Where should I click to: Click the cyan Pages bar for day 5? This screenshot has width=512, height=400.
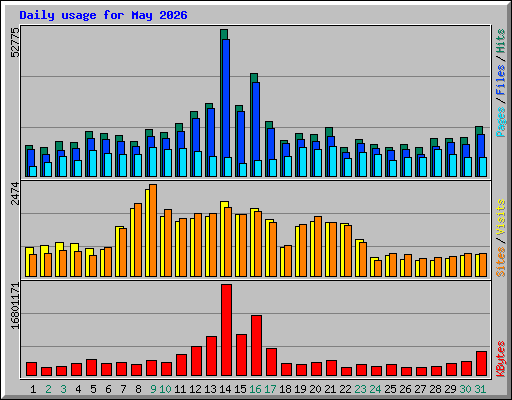tap(93, 163)
